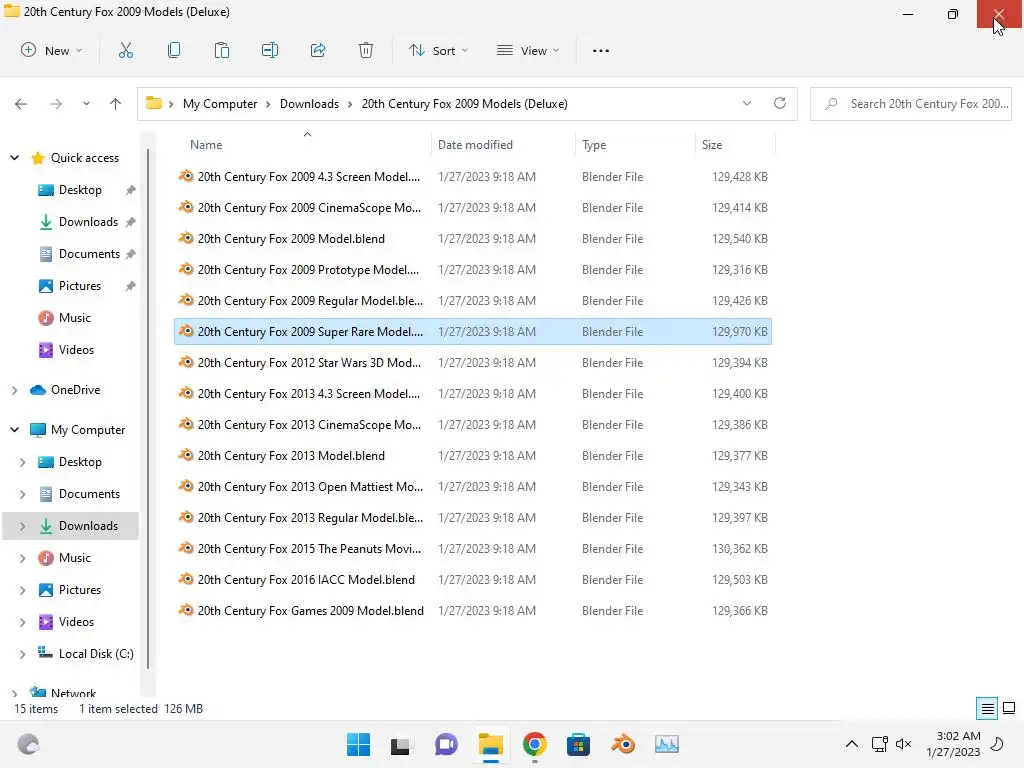Open the View dropdown menu
The width and height of the screenshot is (1024, 768).
click(528, 50)
